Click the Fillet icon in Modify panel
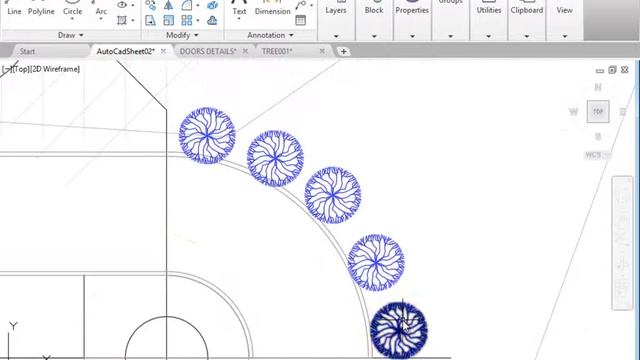Image resolution: width=640 pixels, height=360 pixels. click(x=187, y=5)
